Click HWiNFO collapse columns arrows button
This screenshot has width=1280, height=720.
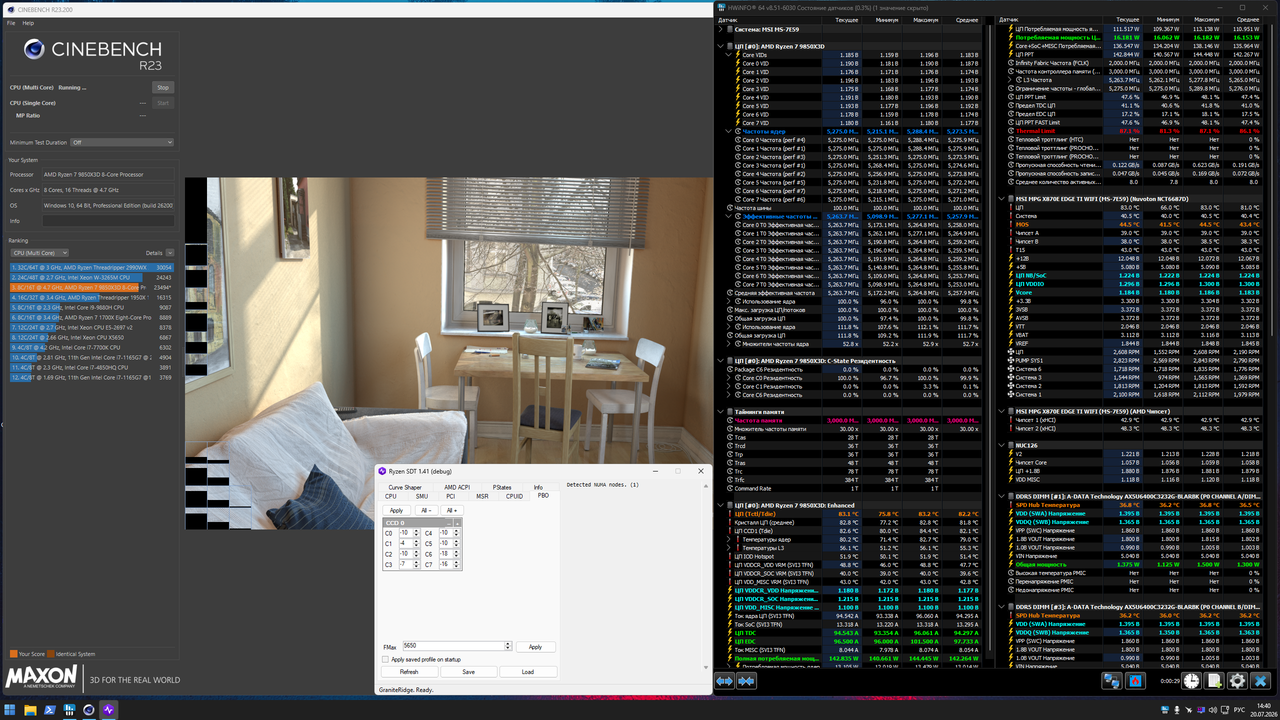(x=747, y=680)
